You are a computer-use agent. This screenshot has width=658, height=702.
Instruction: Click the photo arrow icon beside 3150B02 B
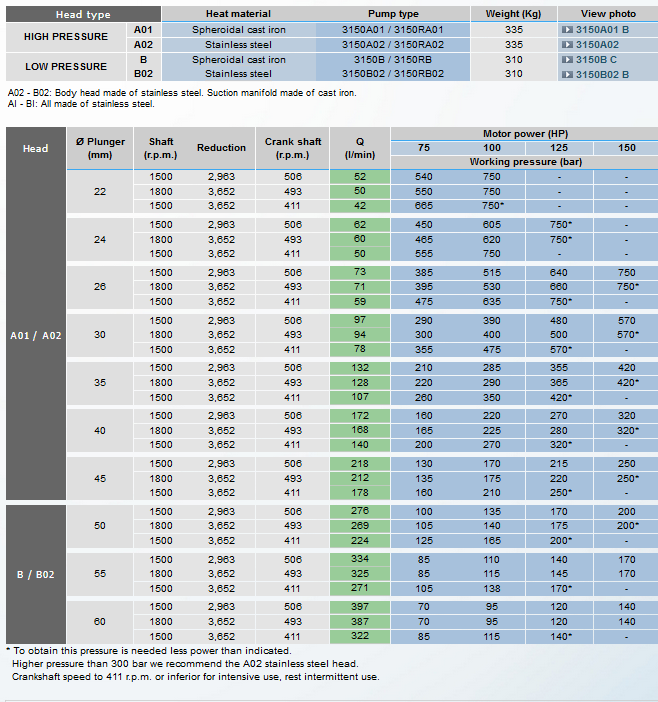click(x=568, y=74)
